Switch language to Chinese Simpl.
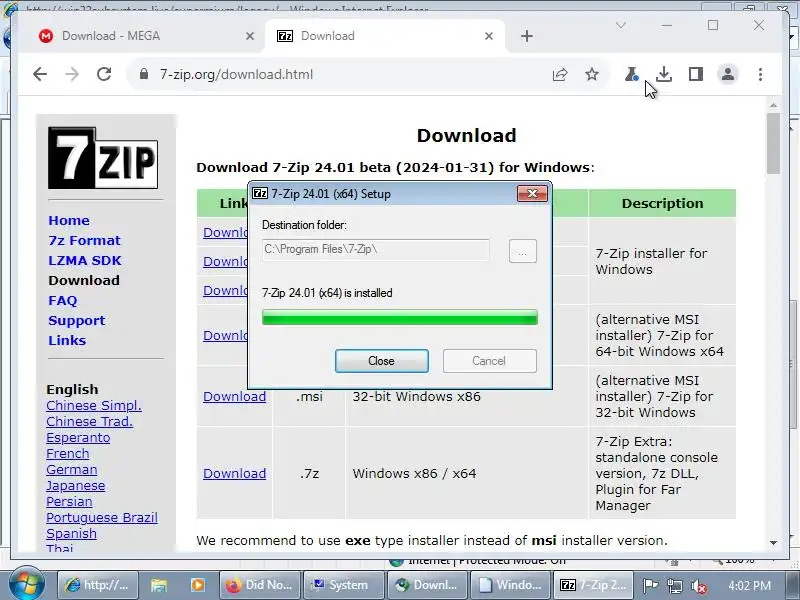800x600 pixels. [94, 406]
